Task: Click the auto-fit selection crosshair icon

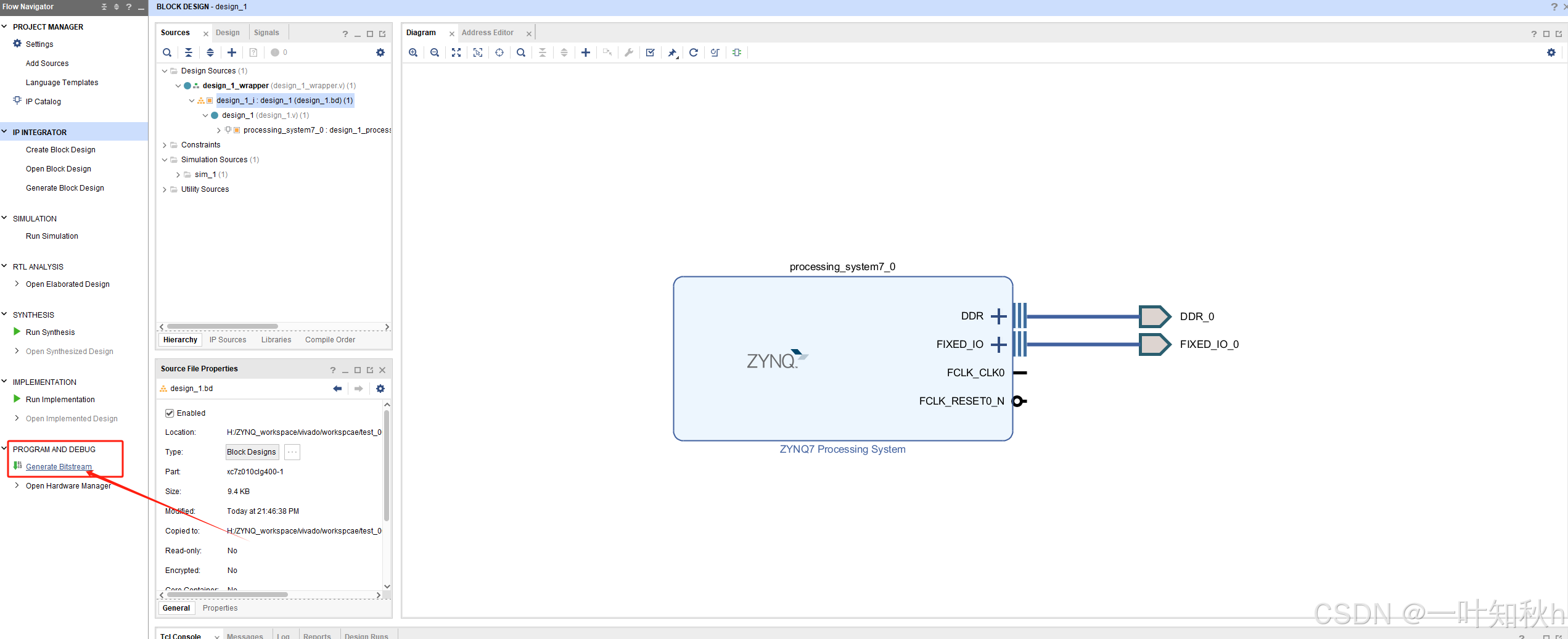Action: pyautogui.click(x=499, y=52)
